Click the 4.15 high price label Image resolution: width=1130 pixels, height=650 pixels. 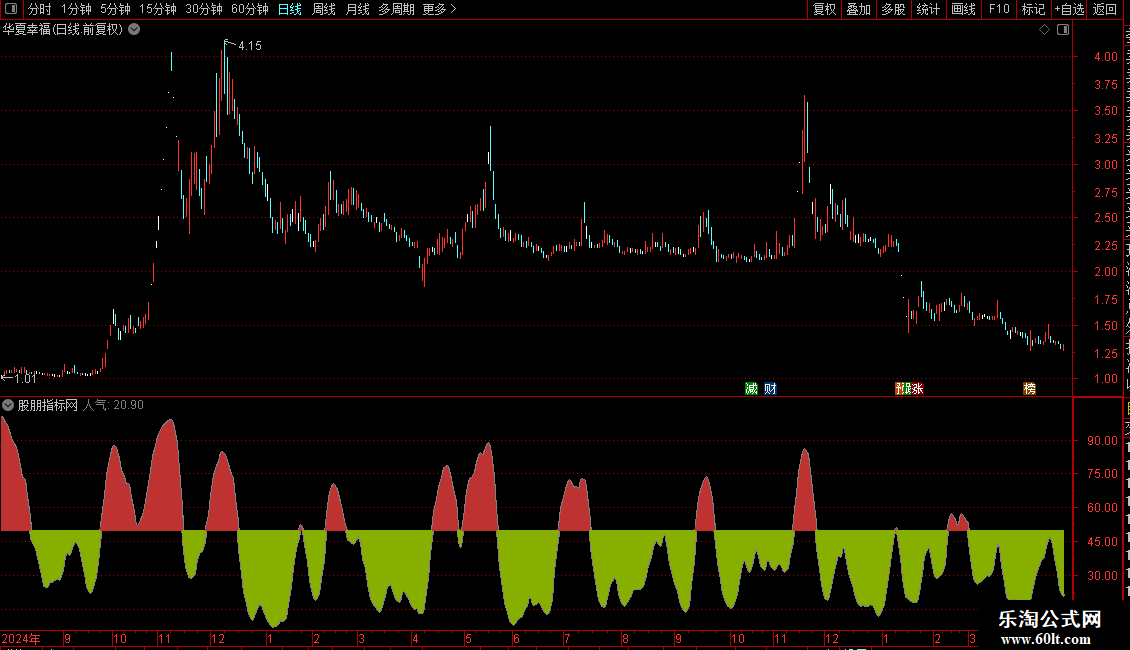[249, 45]
